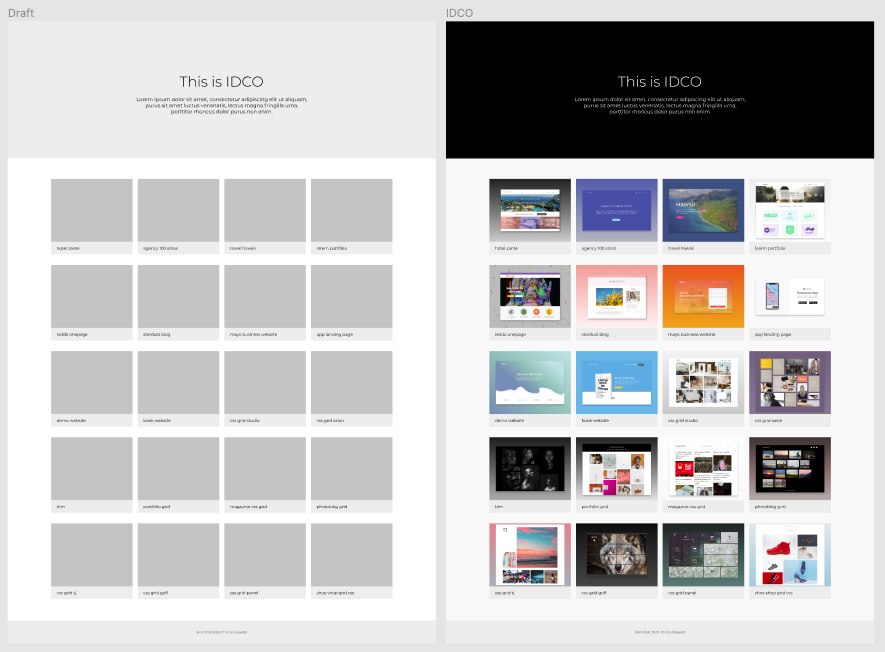
Task: Select the Draft frame label
Action: coord(21,12)
